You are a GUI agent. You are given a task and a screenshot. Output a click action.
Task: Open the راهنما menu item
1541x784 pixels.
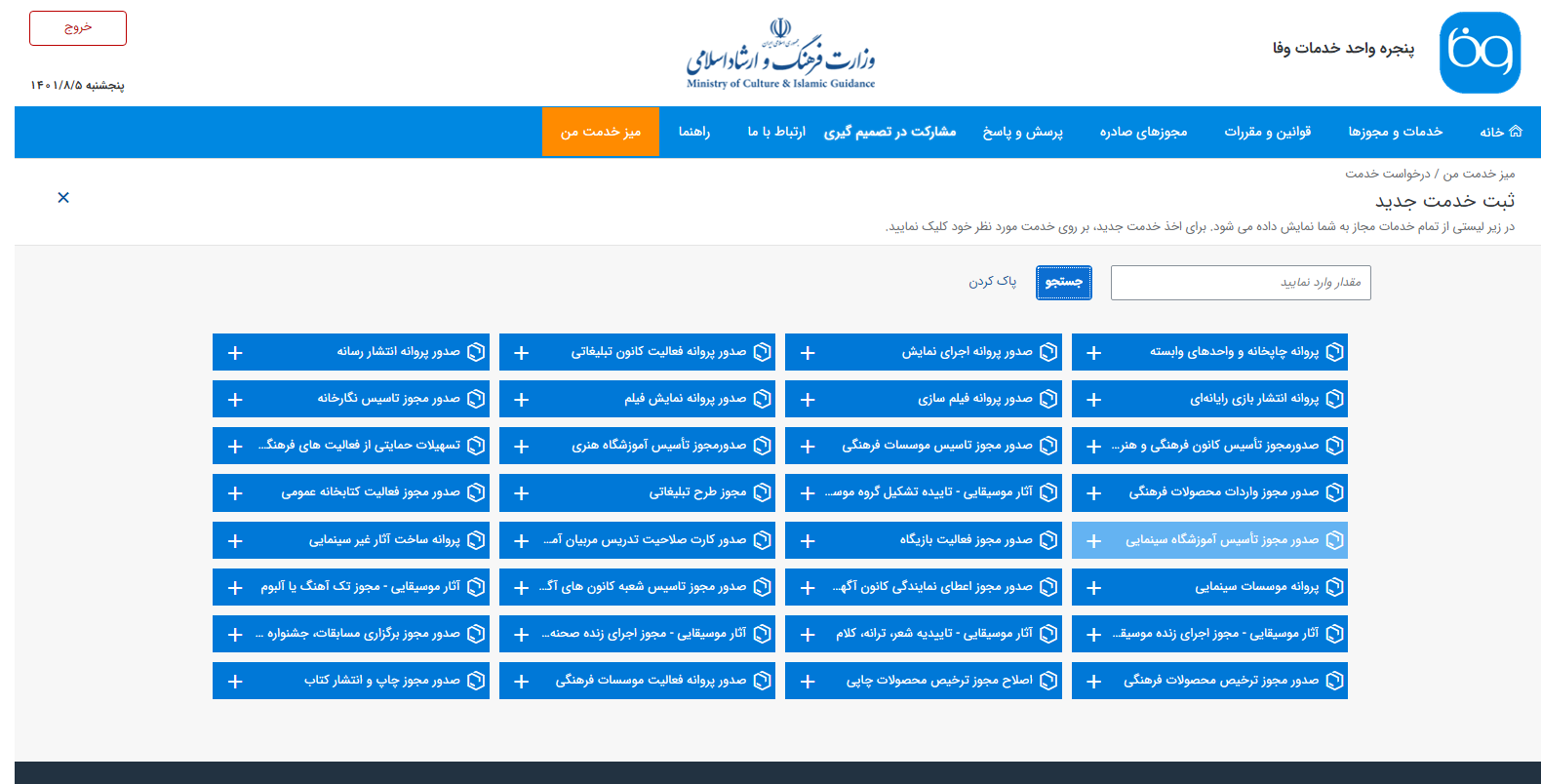pos(694,132)
